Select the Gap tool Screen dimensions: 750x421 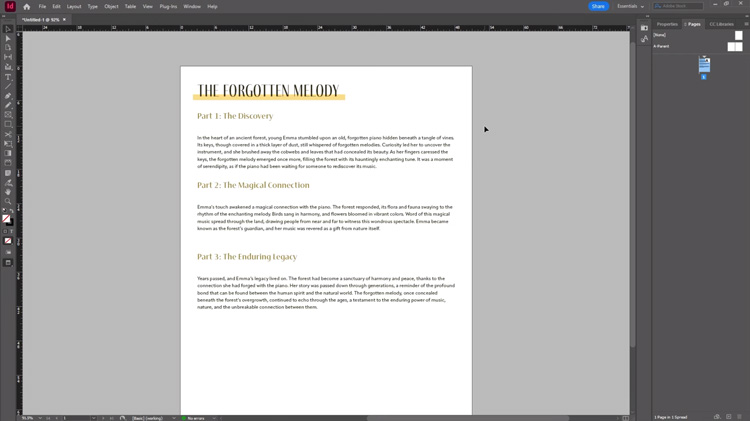(8, 57)
